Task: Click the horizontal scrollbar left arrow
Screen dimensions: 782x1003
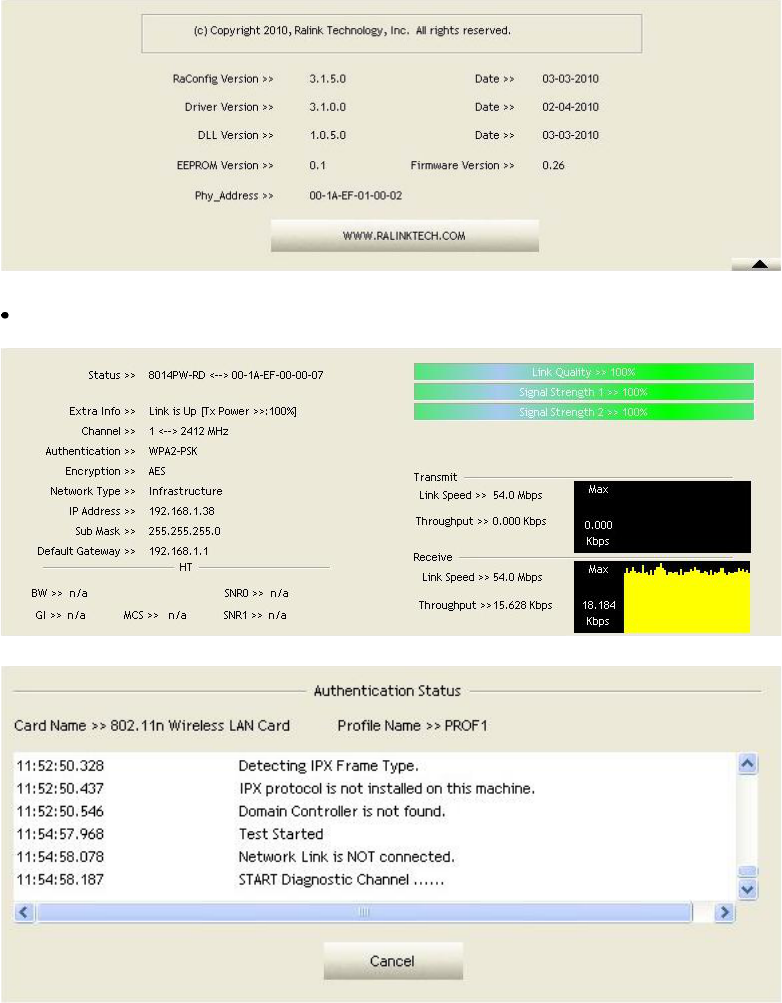Action: (x=24, y=912)
